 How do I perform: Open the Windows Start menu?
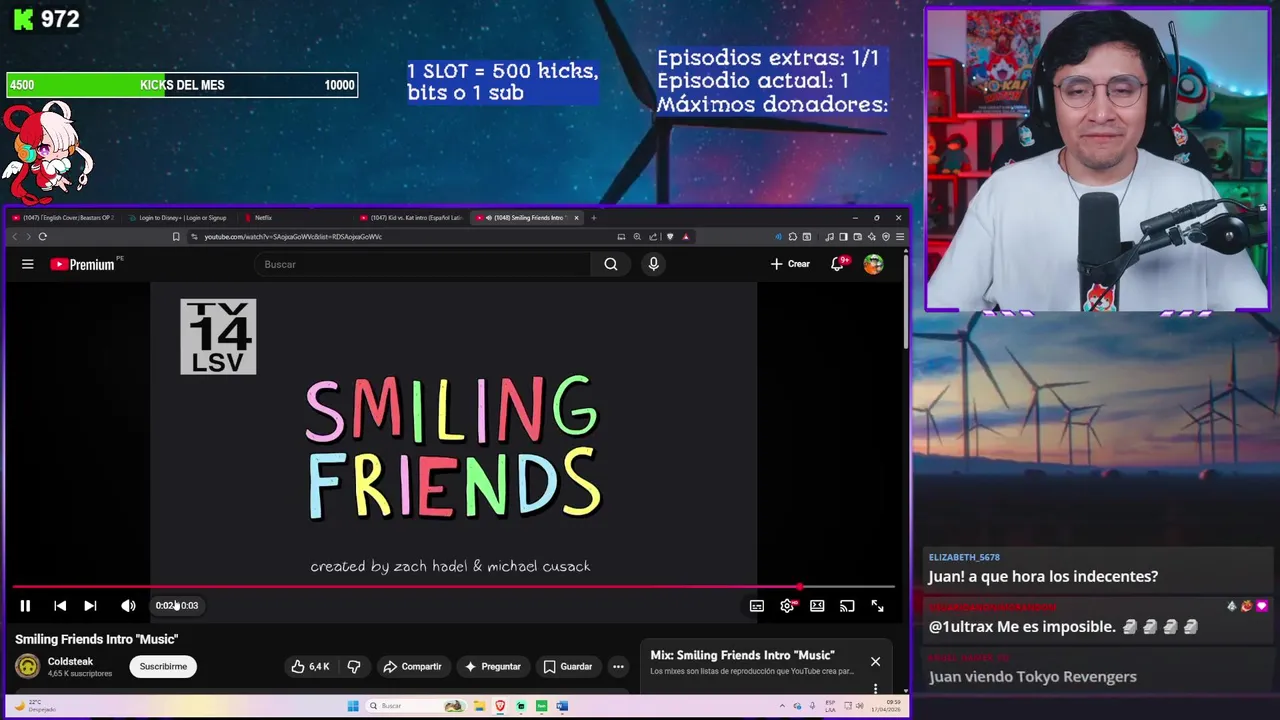coord(353,706)
